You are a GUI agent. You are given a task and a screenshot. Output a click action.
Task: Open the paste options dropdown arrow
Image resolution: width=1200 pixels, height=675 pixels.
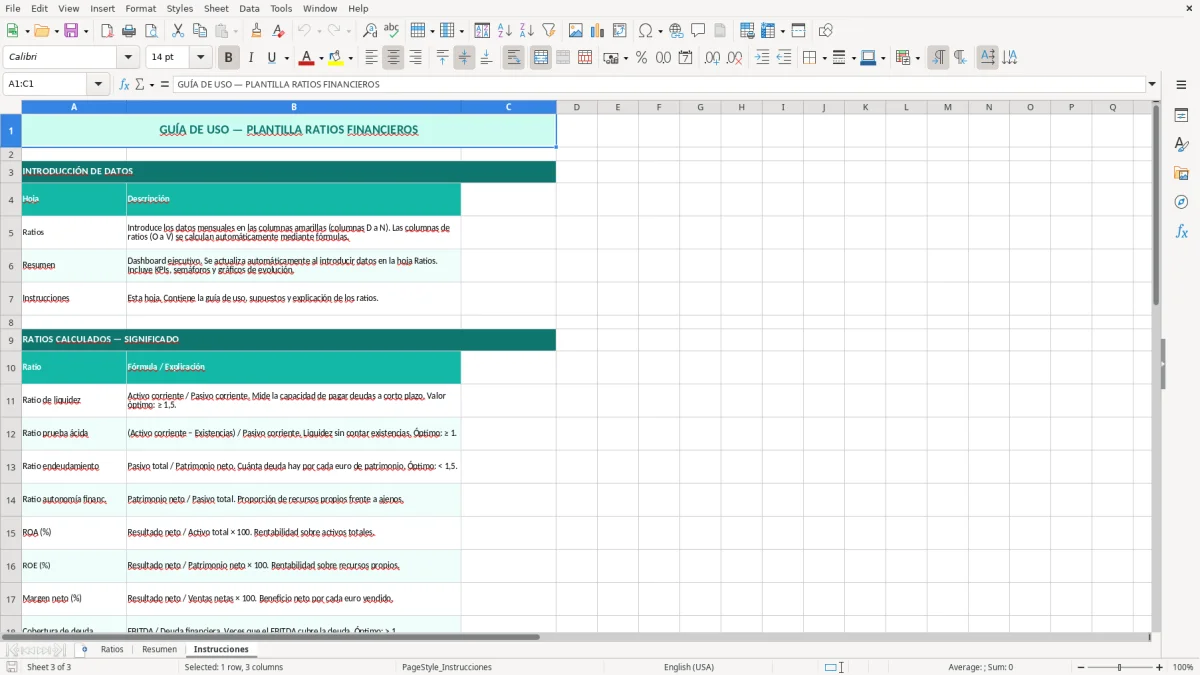point(236,31)
